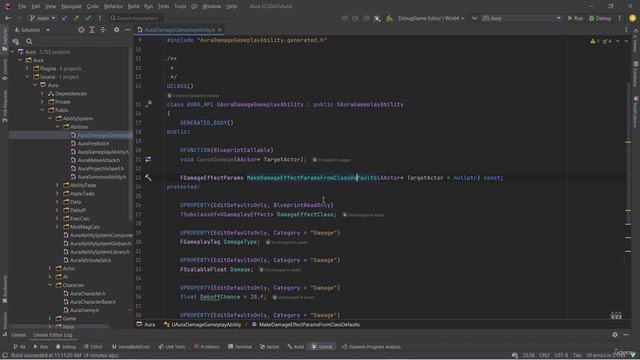This screenshot has height=360, width=640.
Task: Open the NuGet tool window
Action: pyautogui.click(x=269, y=347)
